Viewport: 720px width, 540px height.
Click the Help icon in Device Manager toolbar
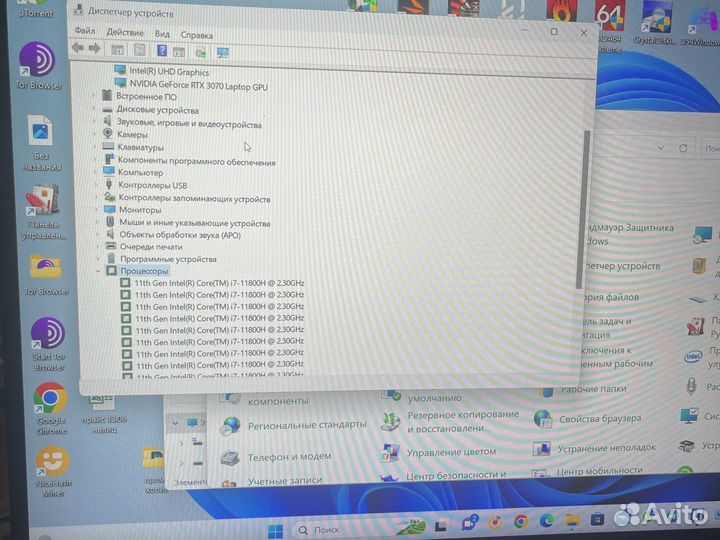coord(161,51)
